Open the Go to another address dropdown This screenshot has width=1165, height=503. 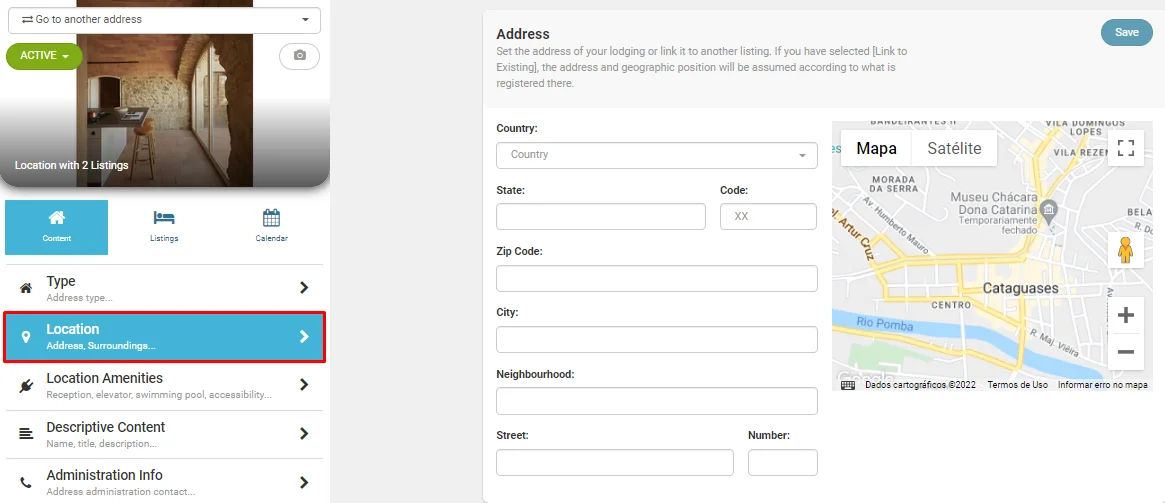163,20
